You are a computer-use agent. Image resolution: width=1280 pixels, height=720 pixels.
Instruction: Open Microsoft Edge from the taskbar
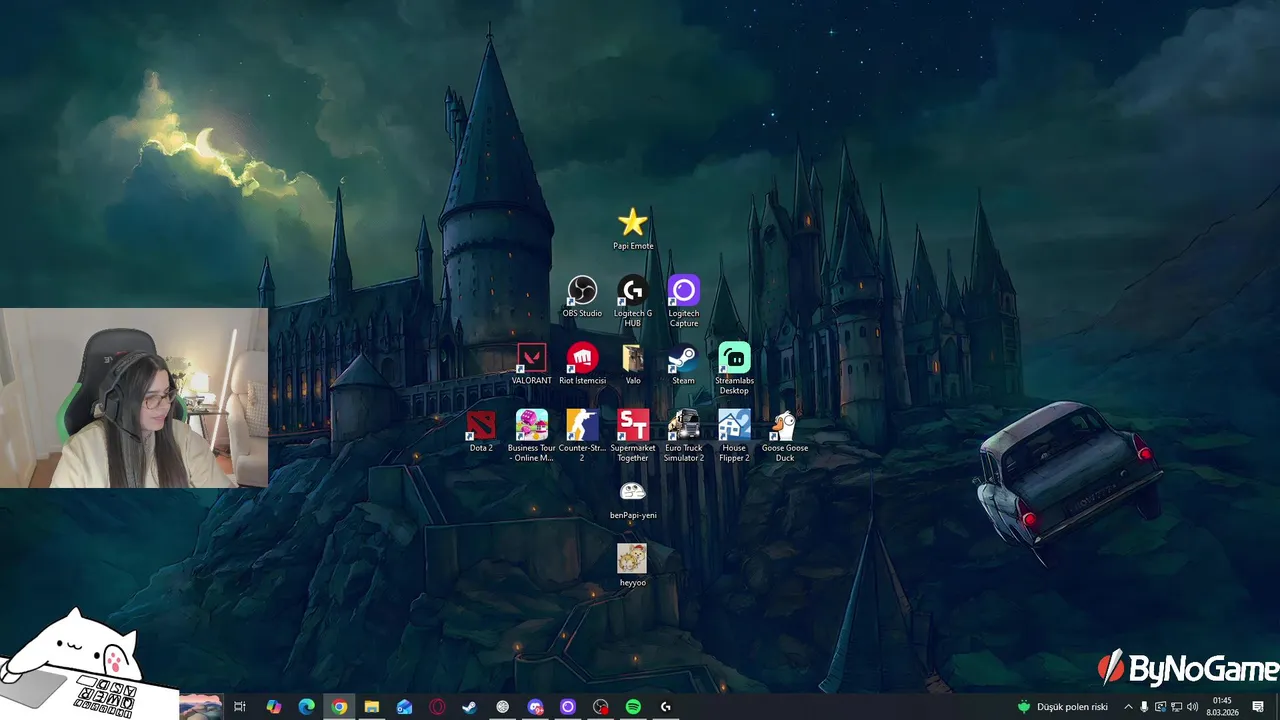(307, 707)
